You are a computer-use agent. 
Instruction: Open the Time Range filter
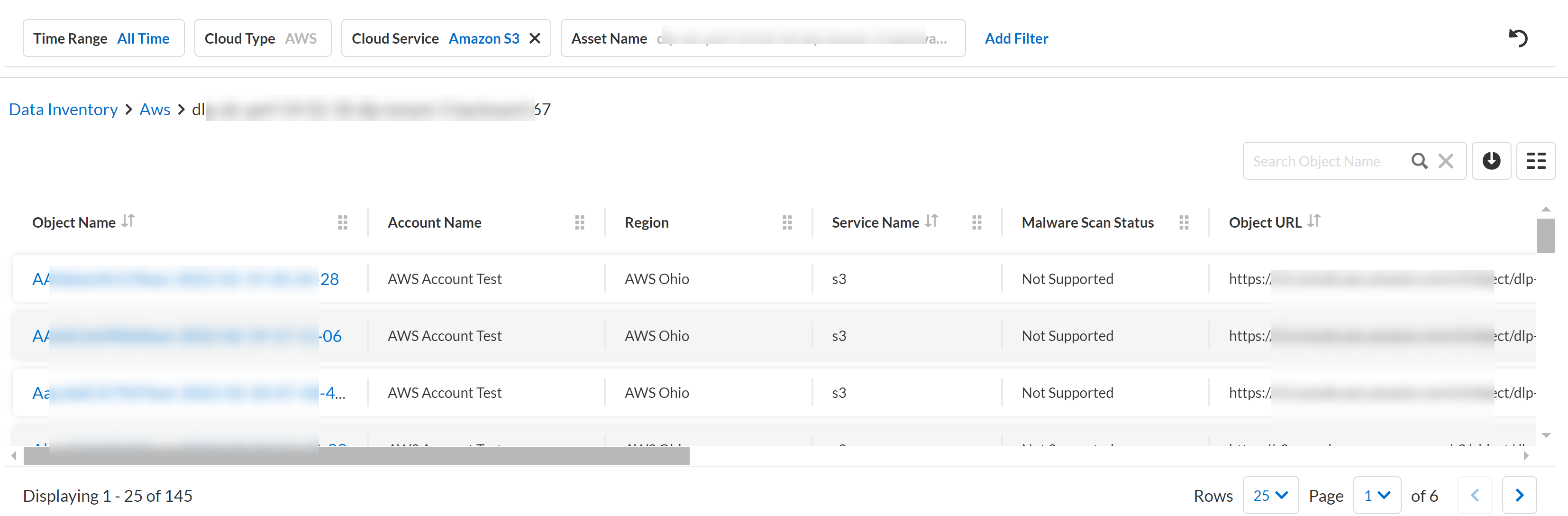pos(103,38)
